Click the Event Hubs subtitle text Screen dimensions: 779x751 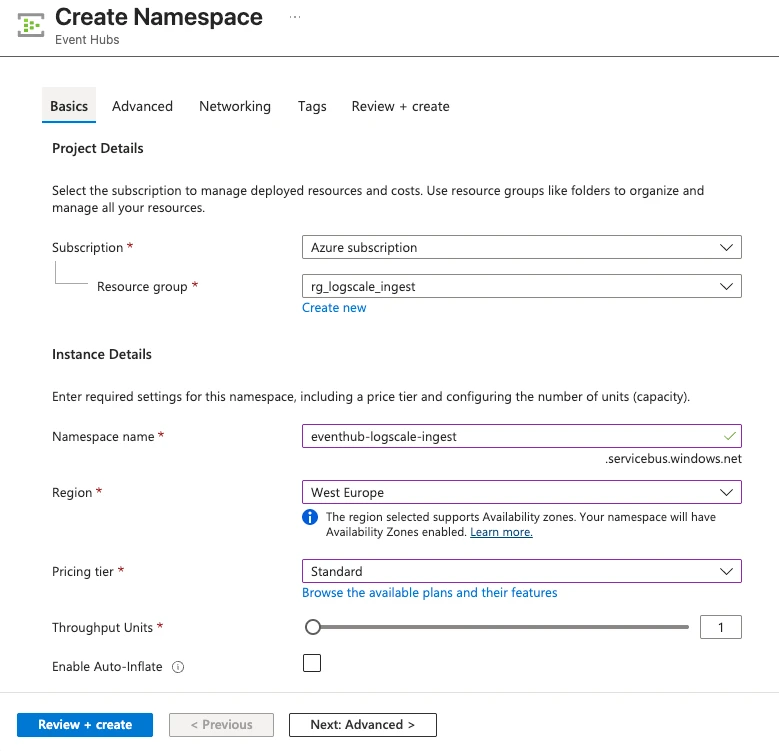(87, 40)
